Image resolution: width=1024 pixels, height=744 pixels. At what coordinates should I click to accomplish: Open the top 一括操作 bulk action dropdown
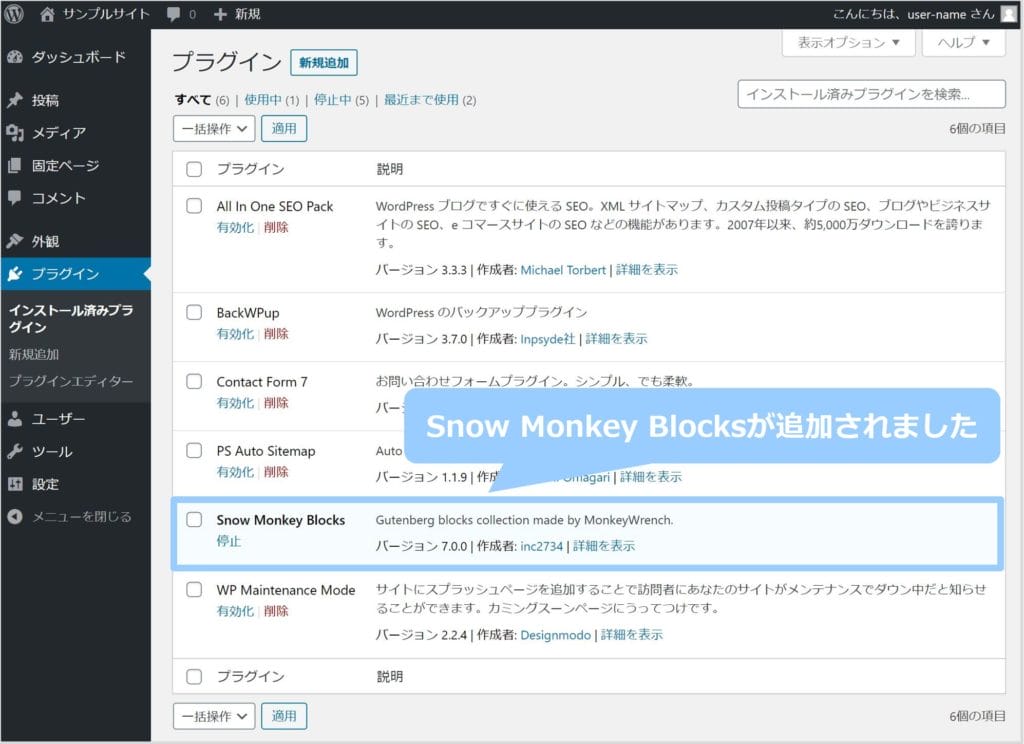click(214, 129)
